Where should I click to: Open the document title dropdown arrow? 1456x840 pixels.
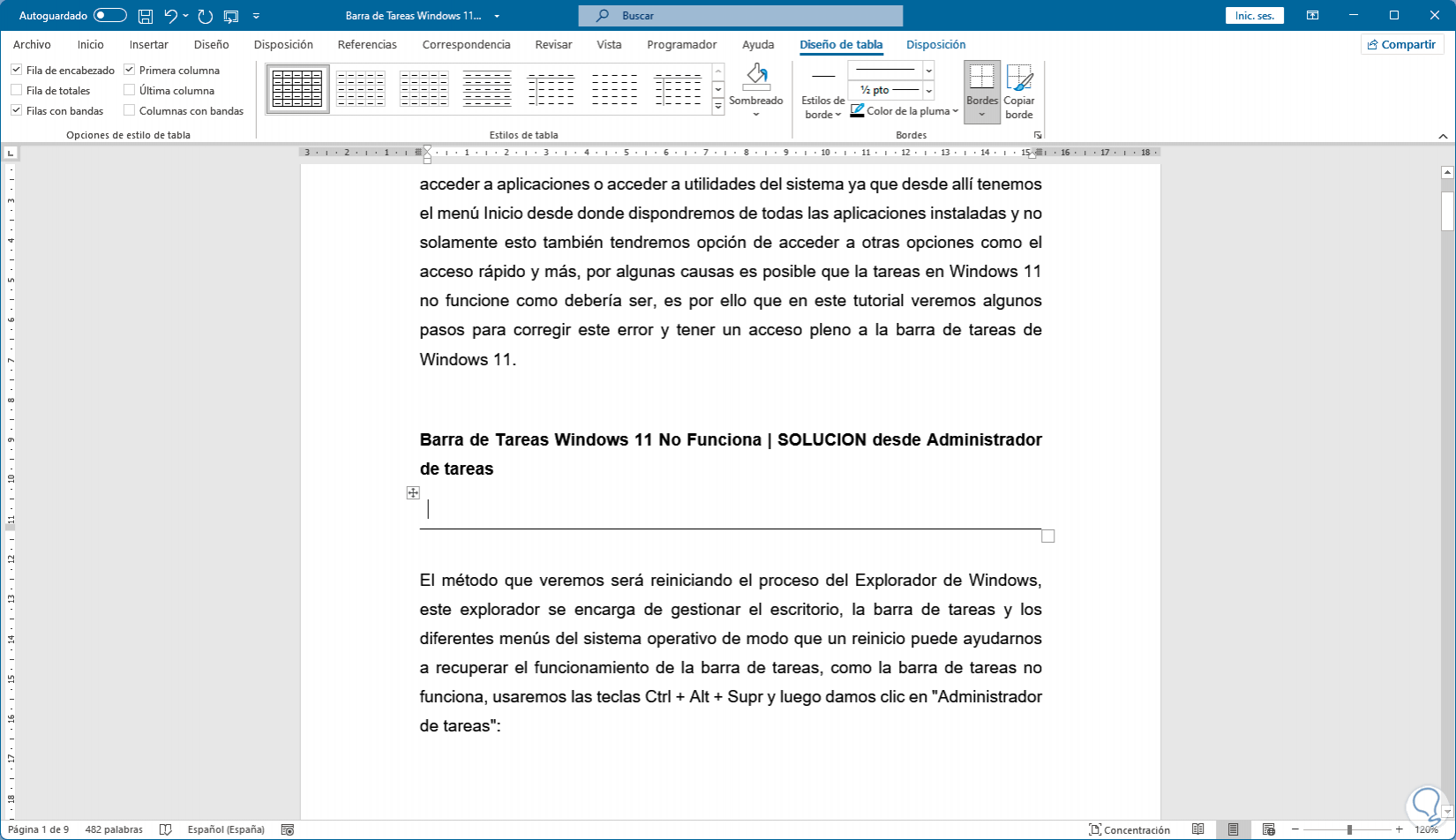tap(497, 16)
